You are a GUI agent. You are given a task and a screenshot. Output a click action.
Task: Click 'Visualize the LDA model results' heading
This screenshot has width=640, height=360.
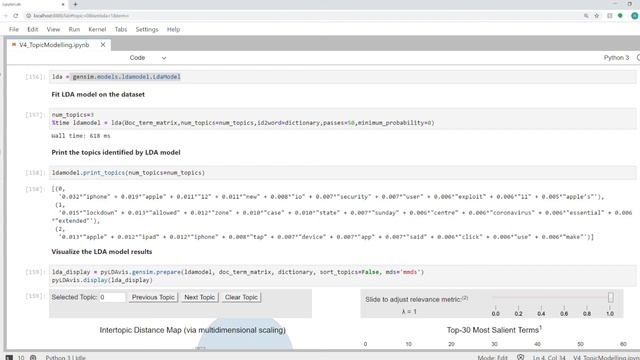pos(102,252)
